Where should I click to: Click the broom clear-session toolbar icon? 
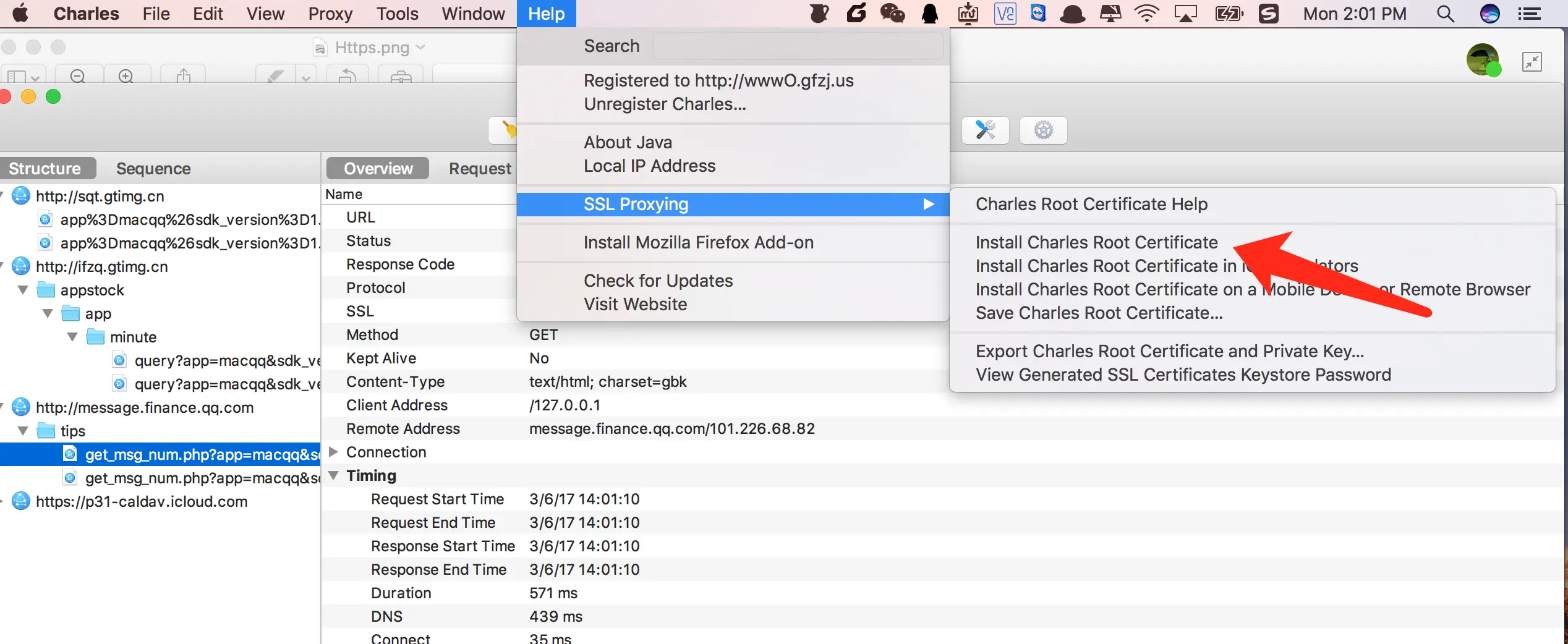508,130
